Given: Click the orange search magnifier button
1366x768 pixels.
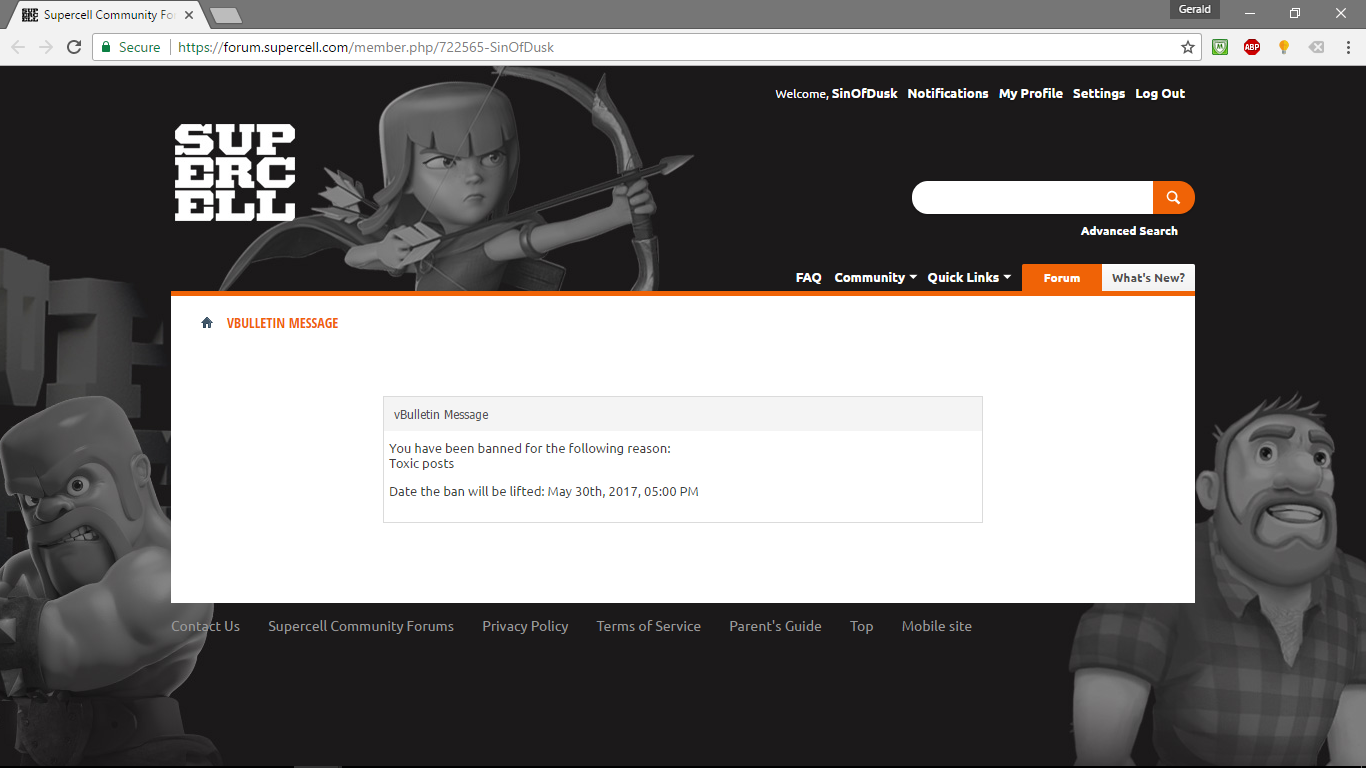Looking at the screenshot, I should pyautogui.click(x=1173, y=198).
